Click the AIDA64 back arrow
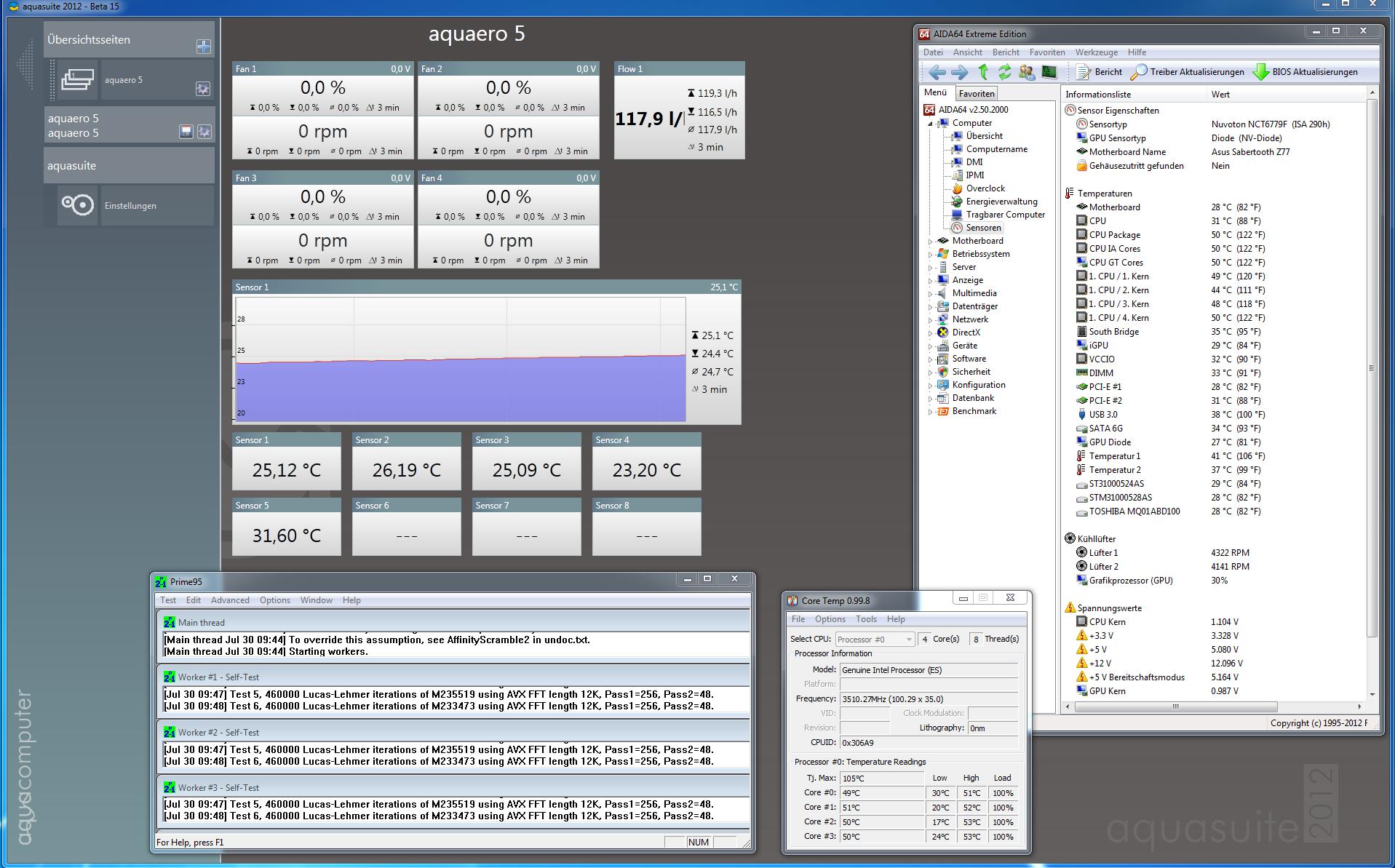This screenshot has height=868, width=1395. (937, 72)
